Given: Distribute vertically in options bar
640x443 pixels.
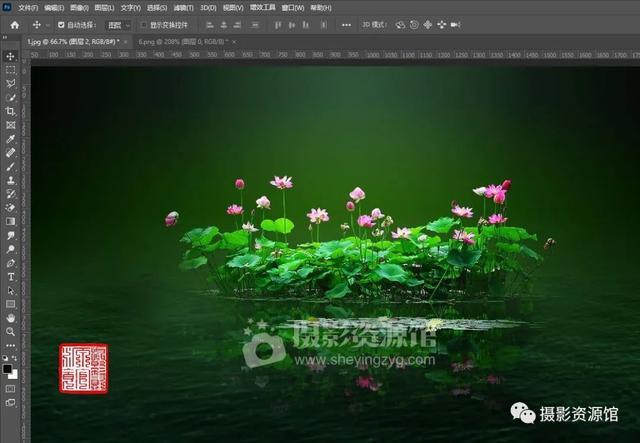Looking at the screenshot, I should pyautogui.click(x=255, y=25).
